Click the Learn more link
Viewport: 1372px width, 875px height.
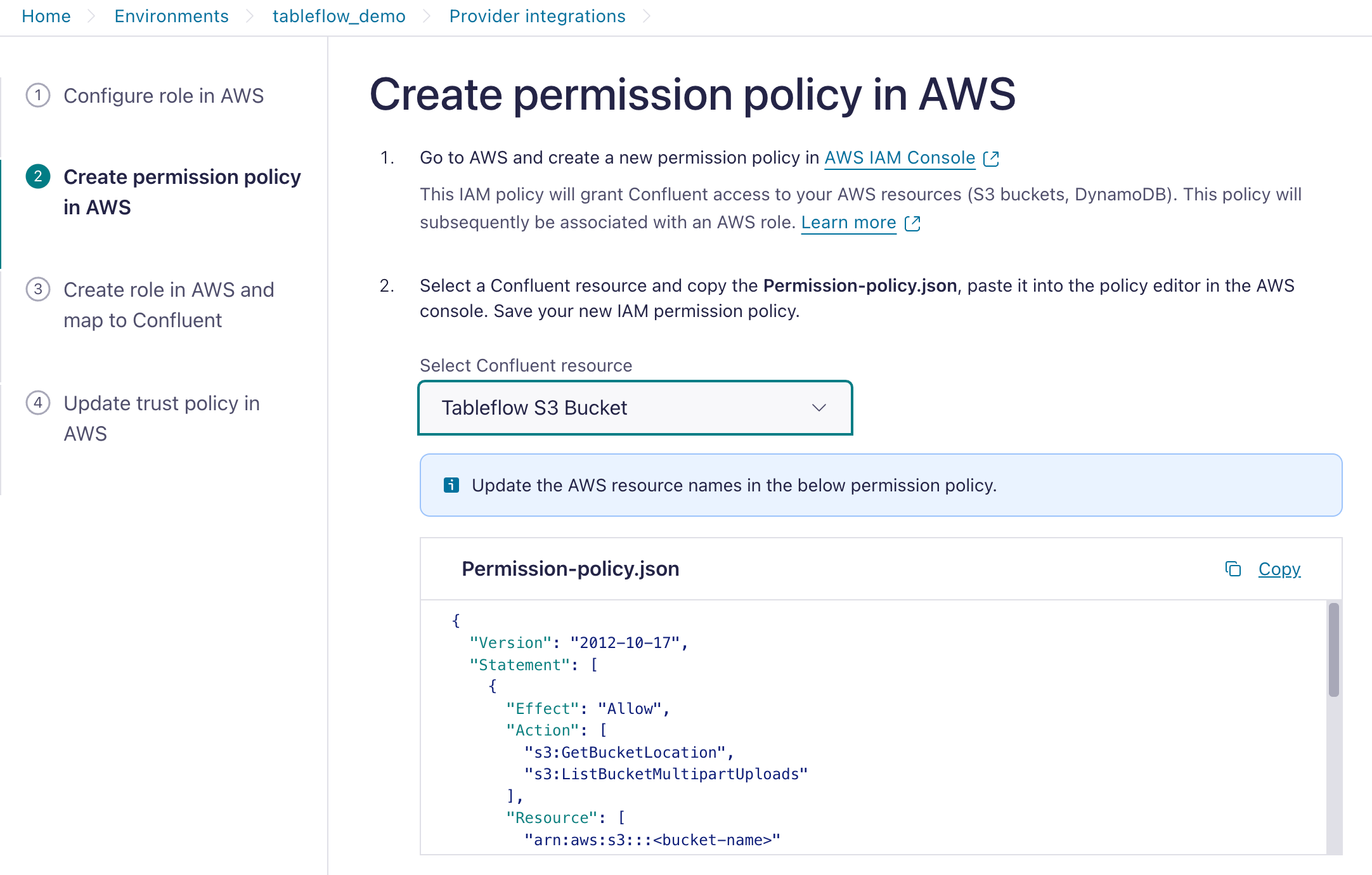point(848,223)
